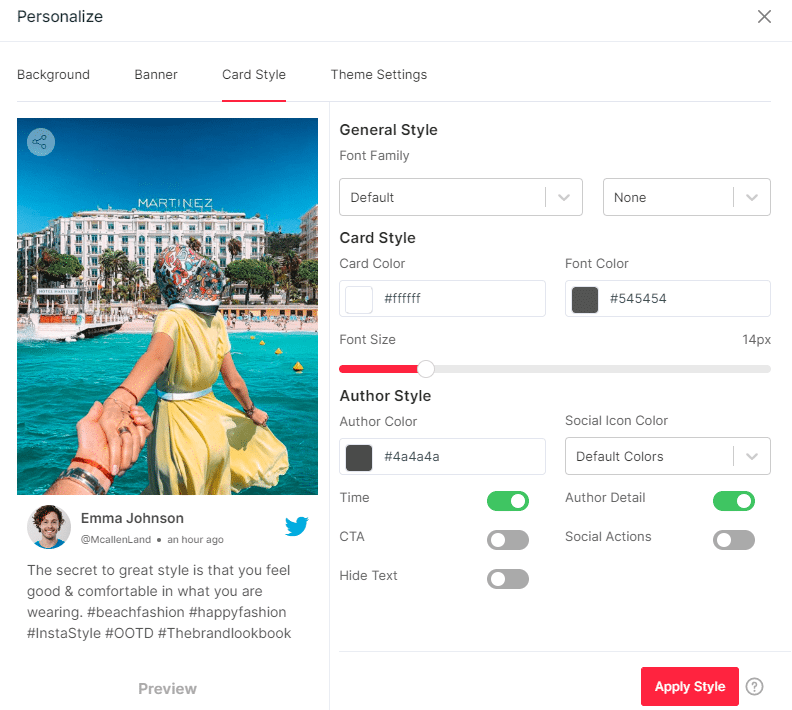Expand the None font dropdown
Screen dimensions: 792x710
tap(686, 197)
